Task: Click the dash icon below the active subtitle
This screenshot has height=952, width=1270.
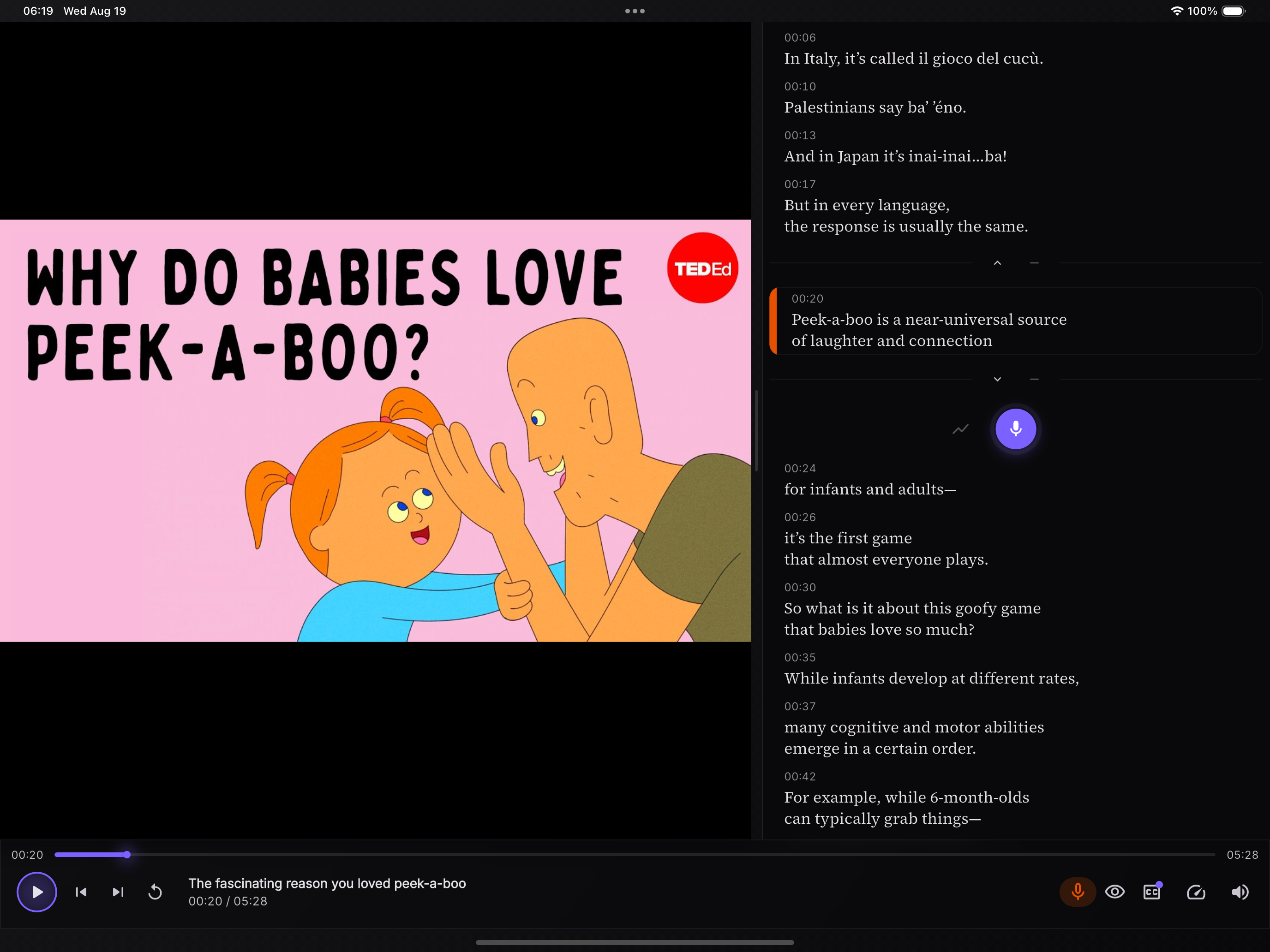Action: [1034, 379]
